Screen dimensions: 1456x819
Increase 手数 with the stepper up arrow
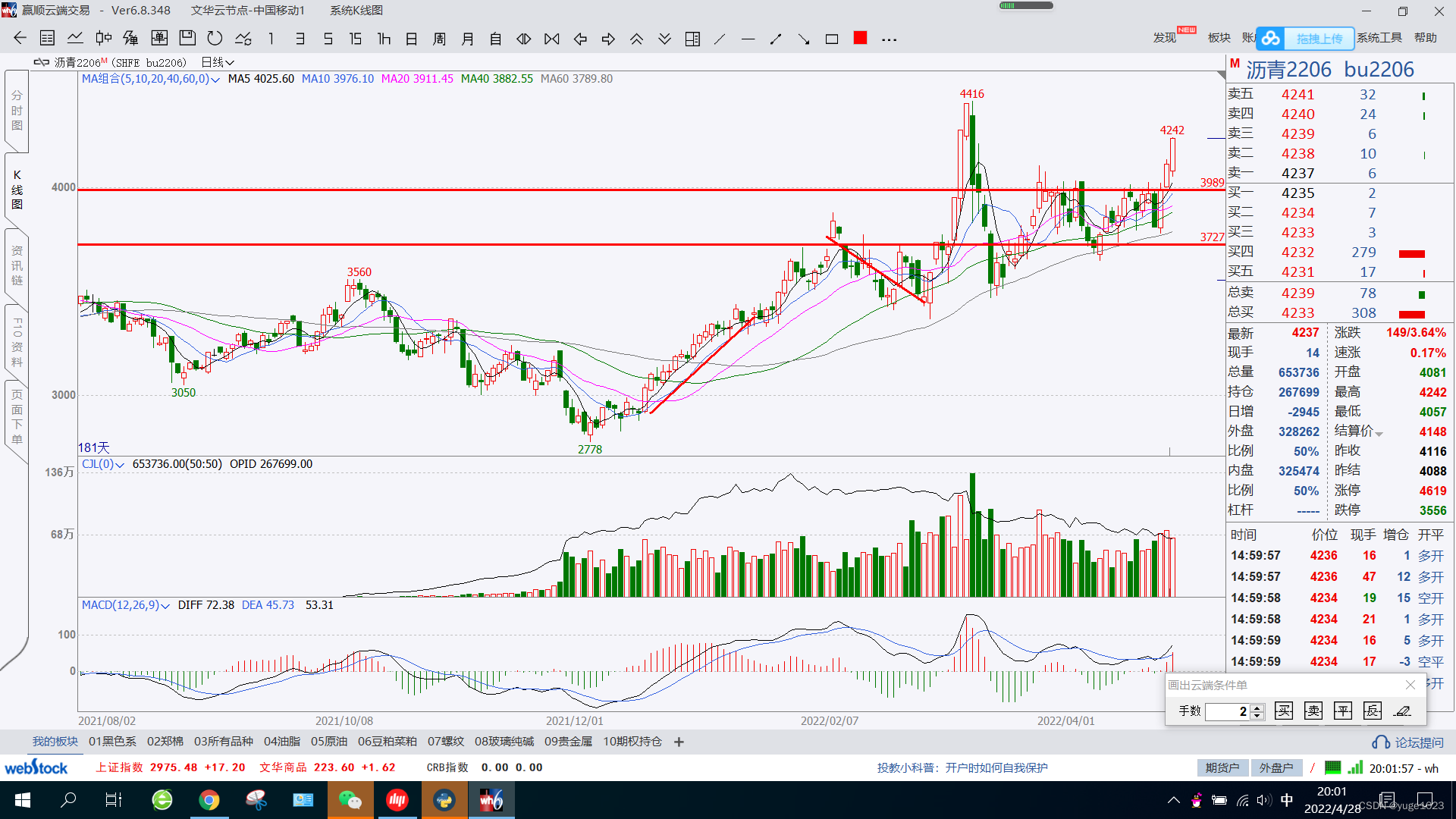(1257, 708)
